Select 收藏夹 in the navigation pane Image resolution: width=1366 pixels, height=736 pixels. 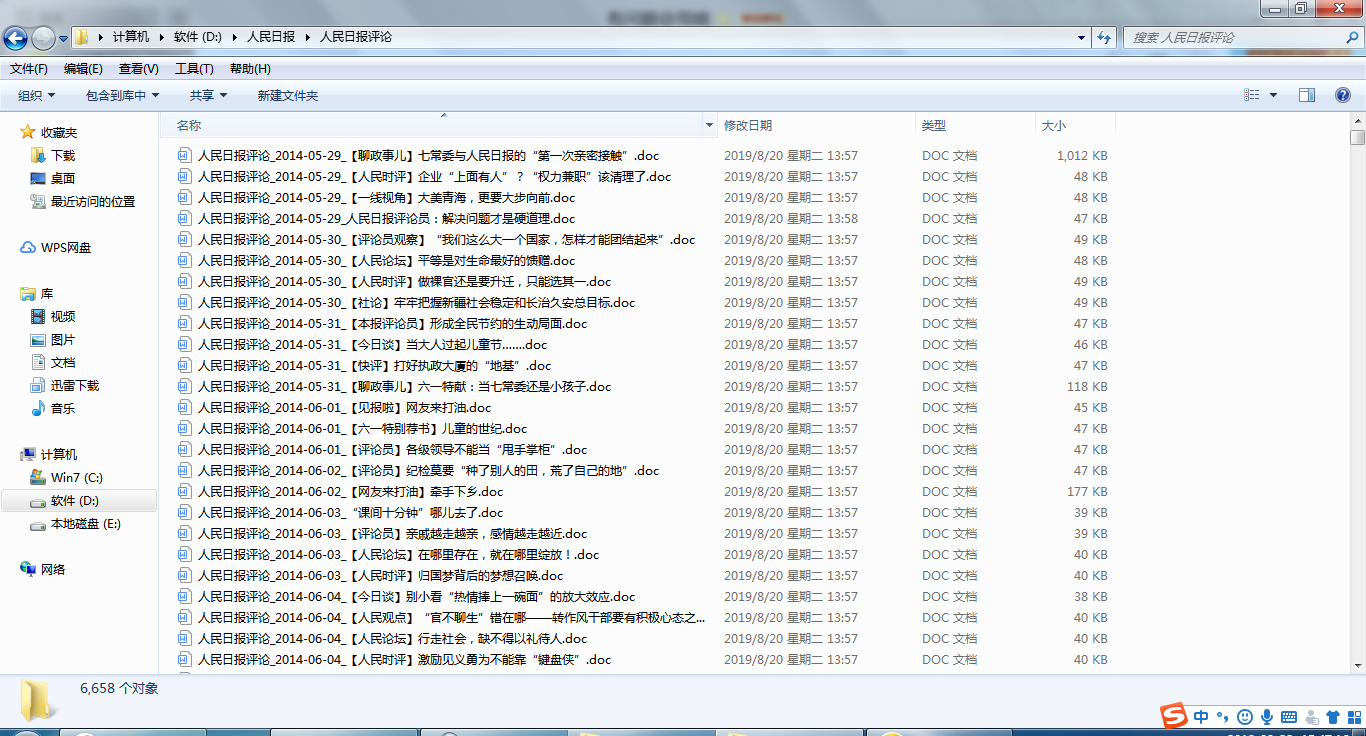pyautogui.click(x=59, y=132)
